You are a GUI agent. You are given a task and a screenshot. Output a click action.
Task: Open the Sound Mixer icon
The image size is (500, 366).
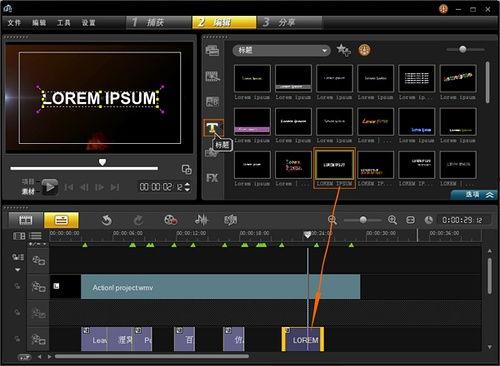[x=201, y=220]
